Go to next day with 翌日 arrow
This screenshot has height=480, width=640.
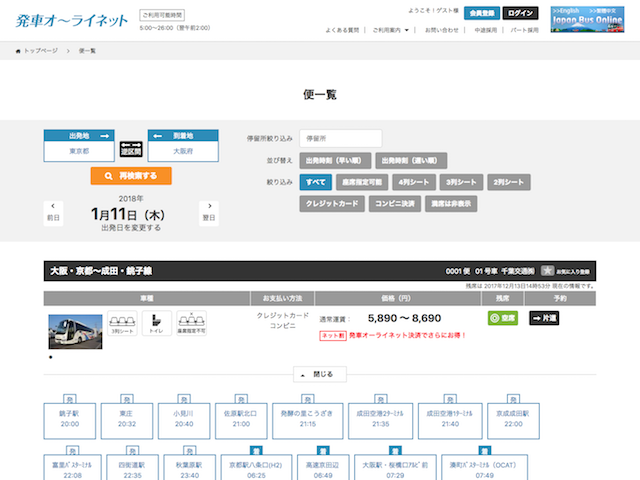click(x=209, y=213)
